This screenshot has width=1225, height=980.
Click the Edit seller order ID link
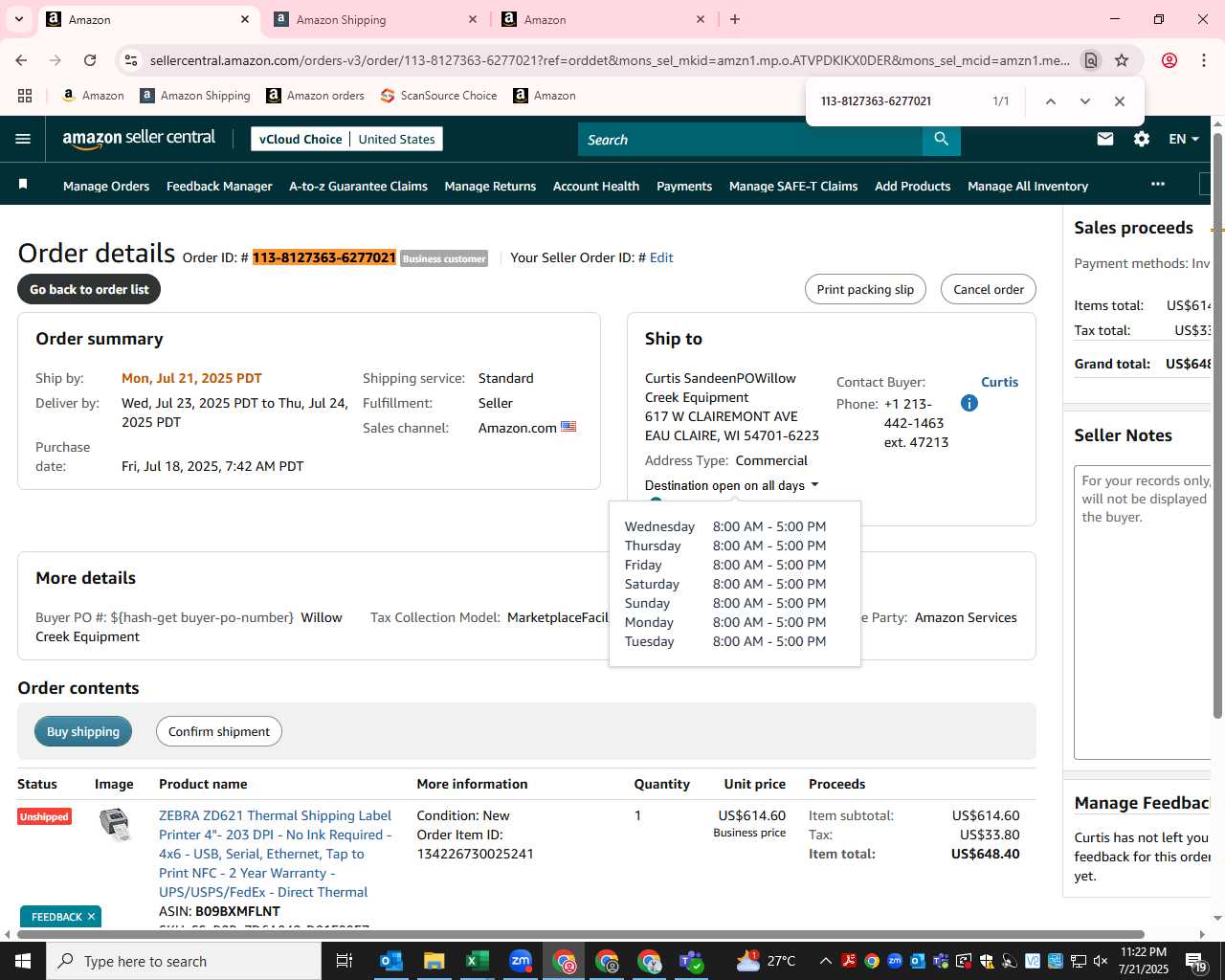[x=661, y=257]
